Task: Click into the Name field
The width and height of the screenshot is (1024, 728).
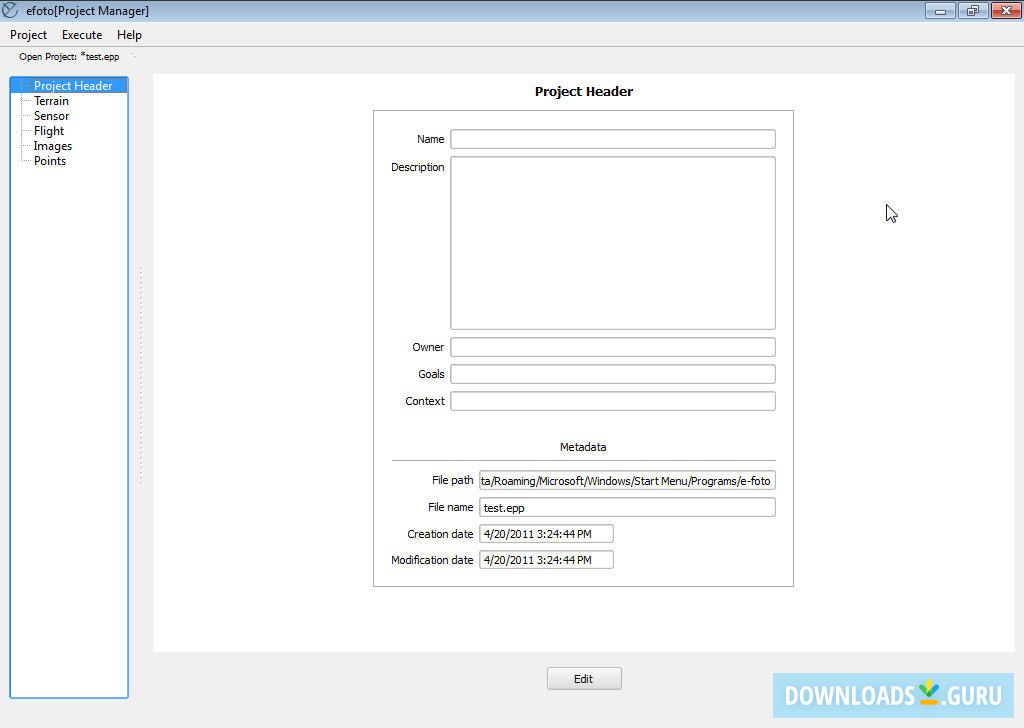Action: tap(613, 139)
